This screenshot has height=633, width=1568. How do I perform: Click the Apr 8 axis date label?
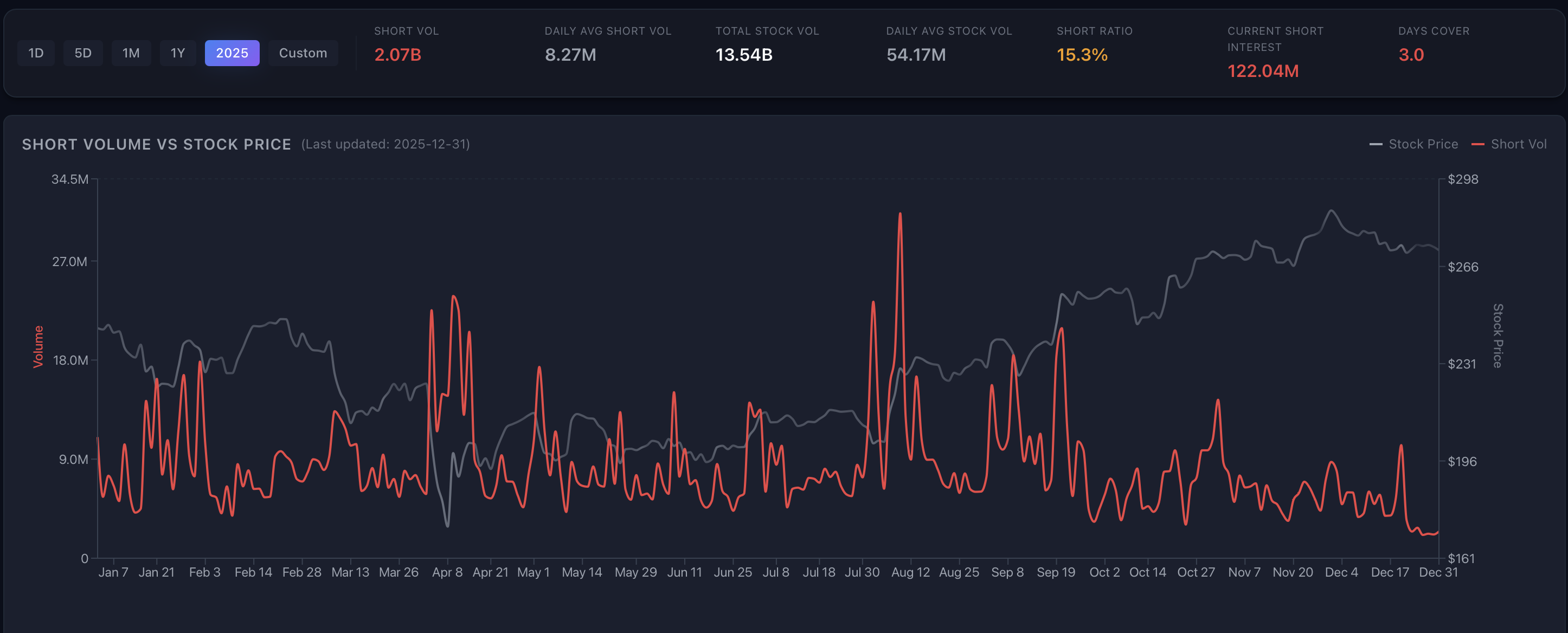(447, 572)
